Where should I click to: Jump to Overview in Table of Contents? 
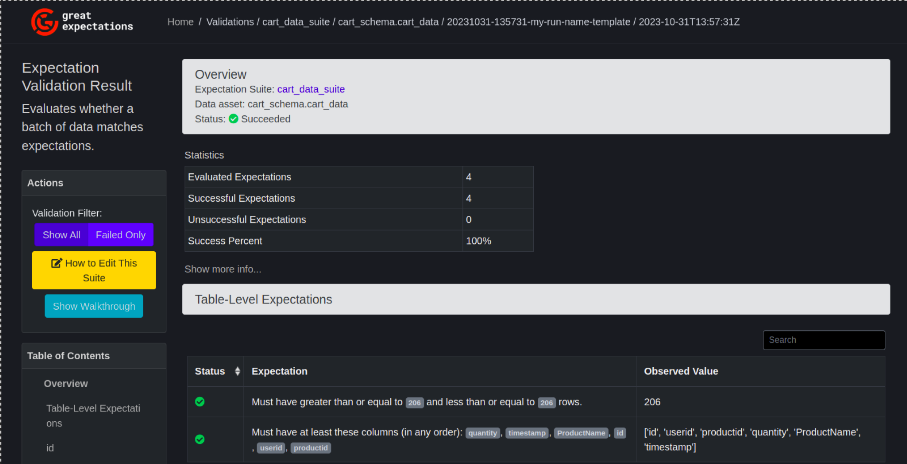click(x=66, y=383)
